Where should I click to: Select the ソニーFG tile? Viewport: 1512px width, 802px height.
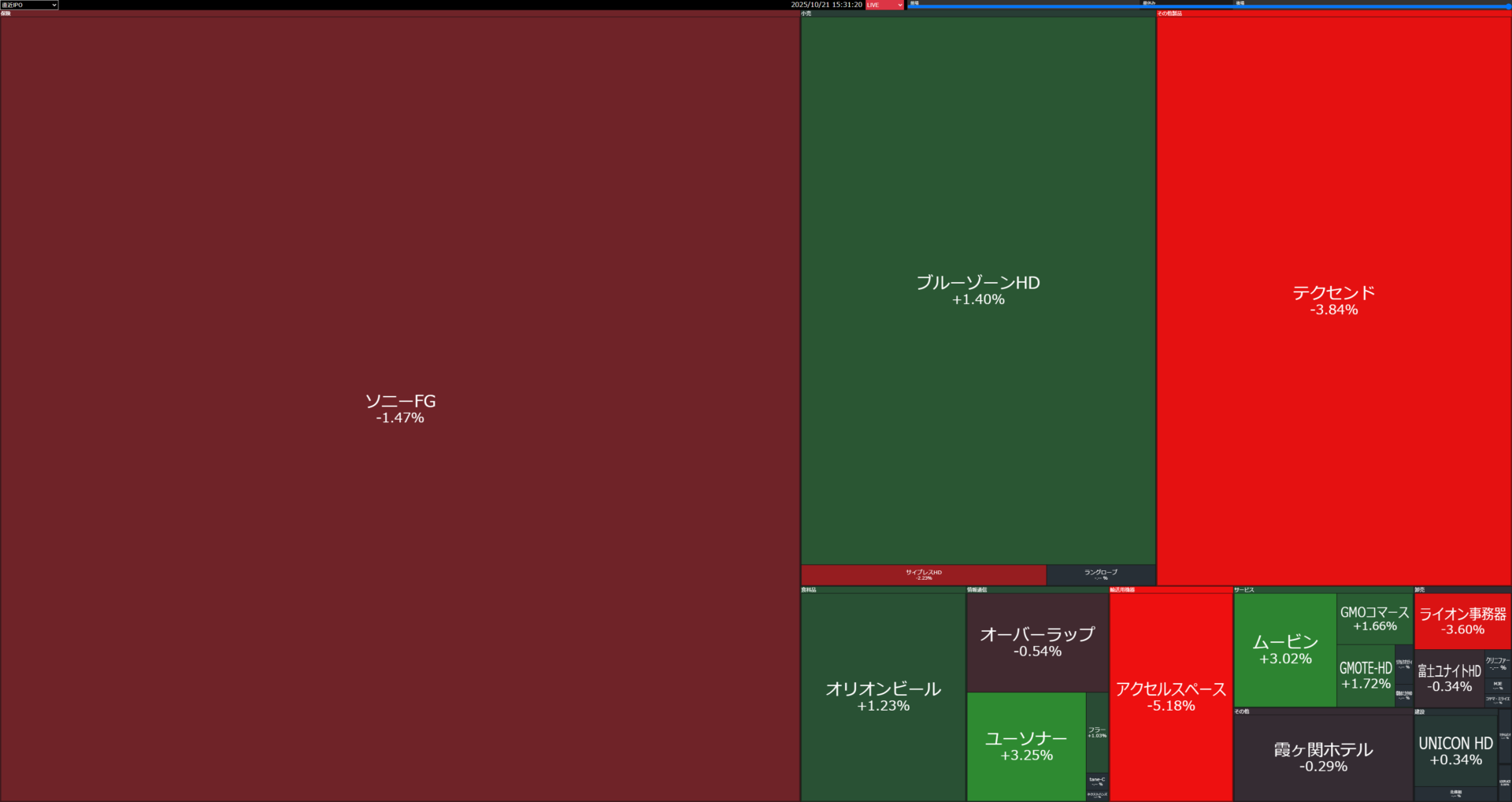point(400,408)
